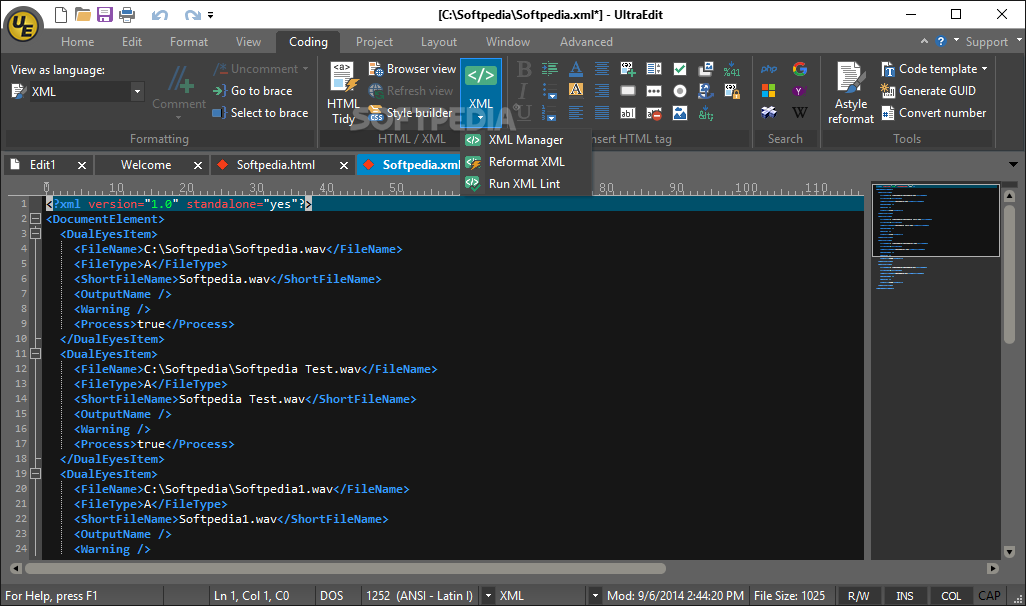The width and height of the screenshot is (1026, 606).
Task: Click the anchor link icon
Action: [705, 91]
